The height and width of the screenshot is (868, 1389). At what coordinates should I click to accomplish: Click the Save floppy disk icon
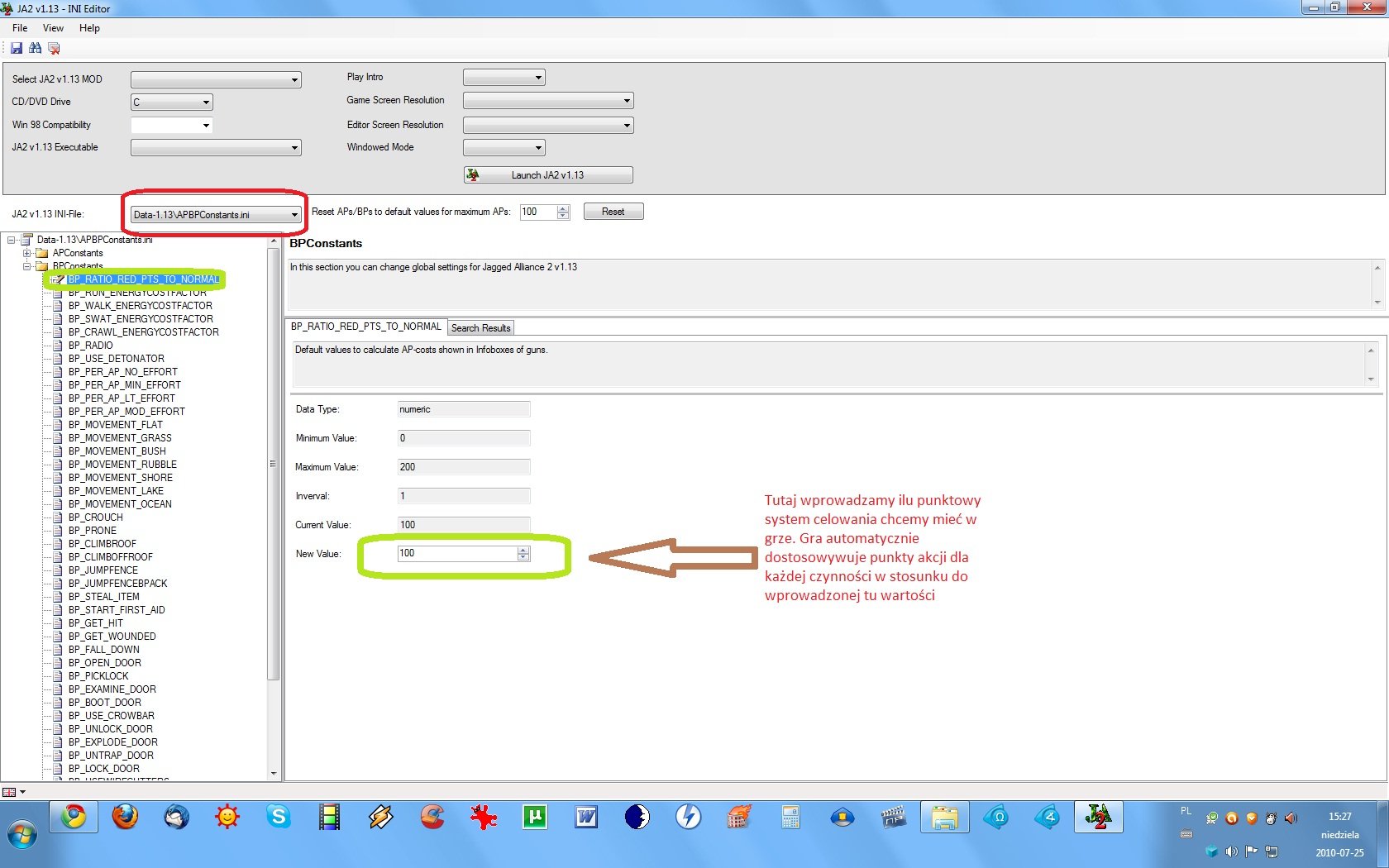[x=17, y=49]
